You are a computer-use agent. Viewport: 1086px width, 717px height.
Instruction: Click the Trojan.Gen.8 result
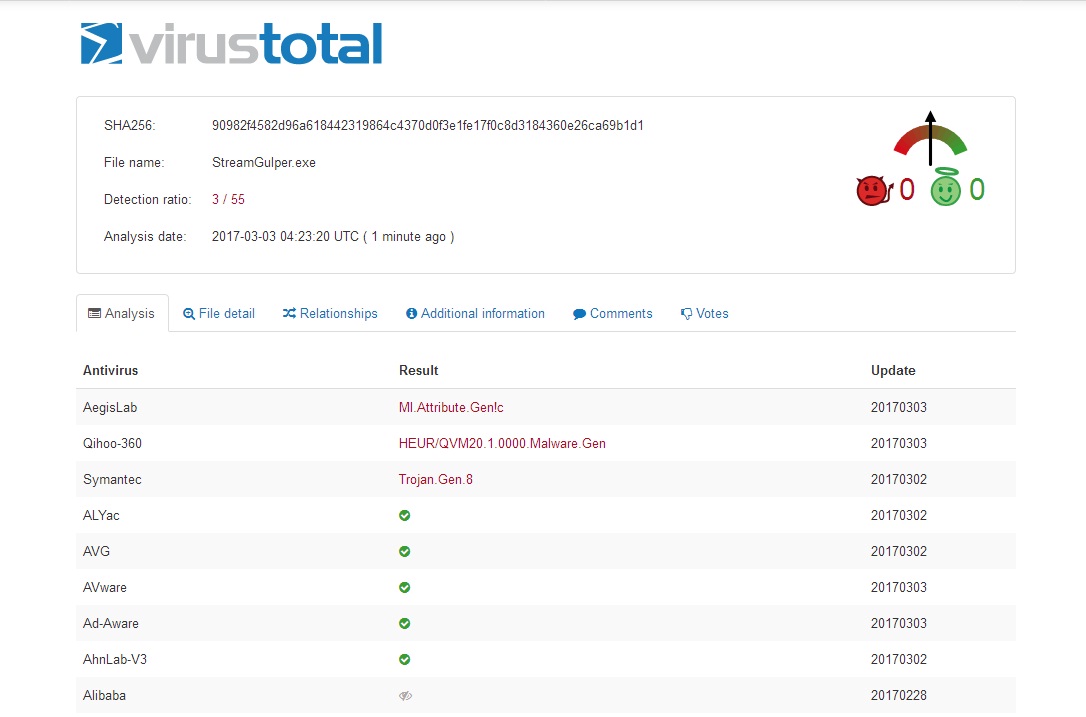436,479
